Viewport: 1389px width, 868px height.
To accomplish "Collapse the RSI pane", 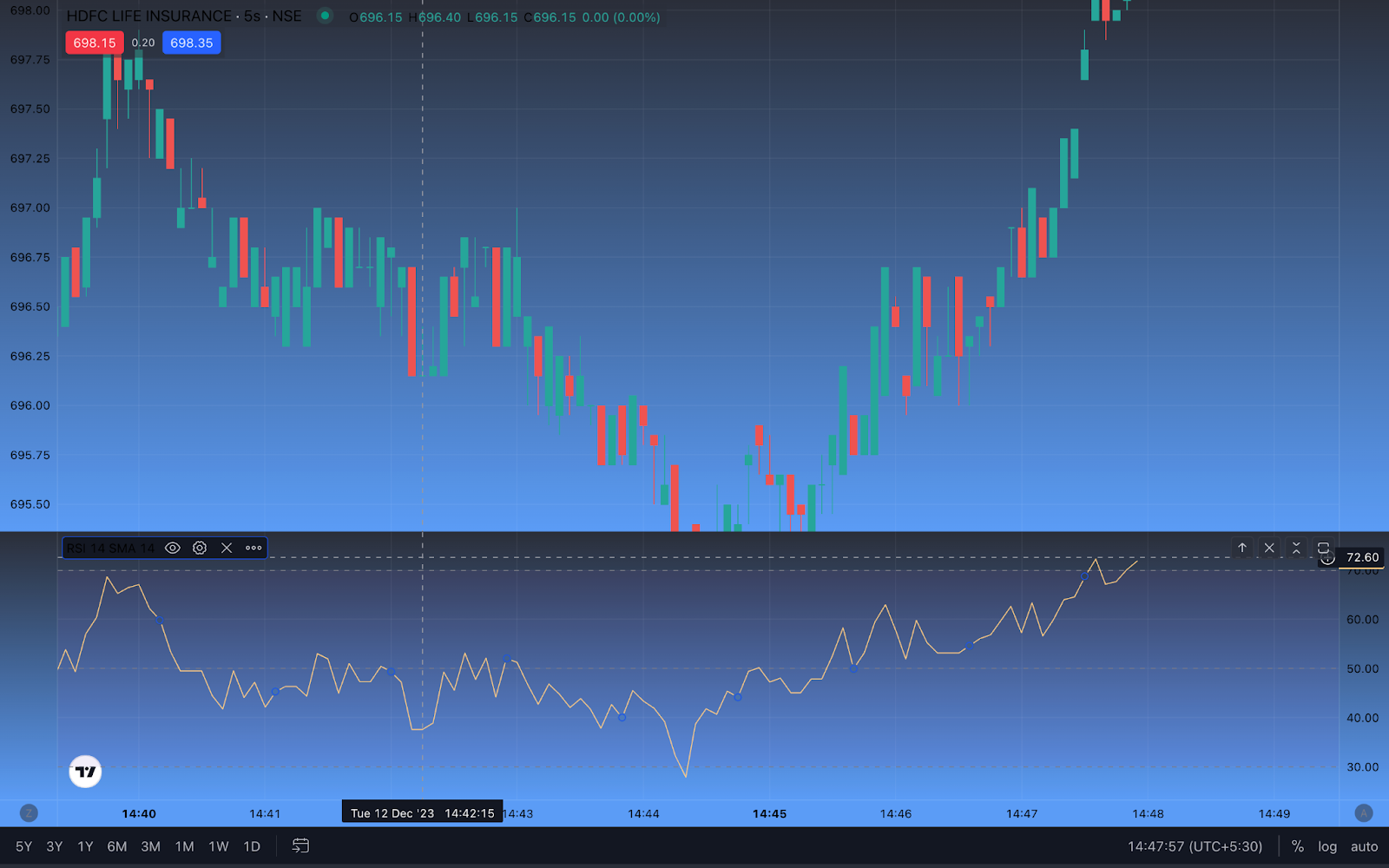I will click(1296, 548).
